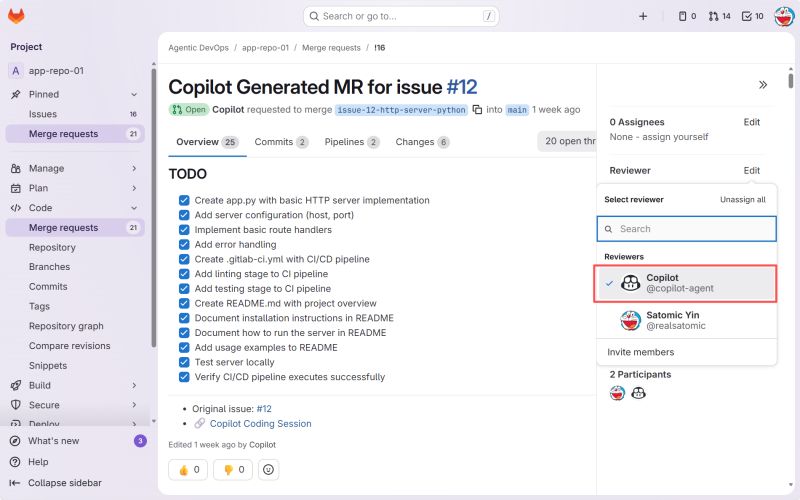The image size is (800, 500).
Task: Copy source branch name icon
Action: pos(477,110)
